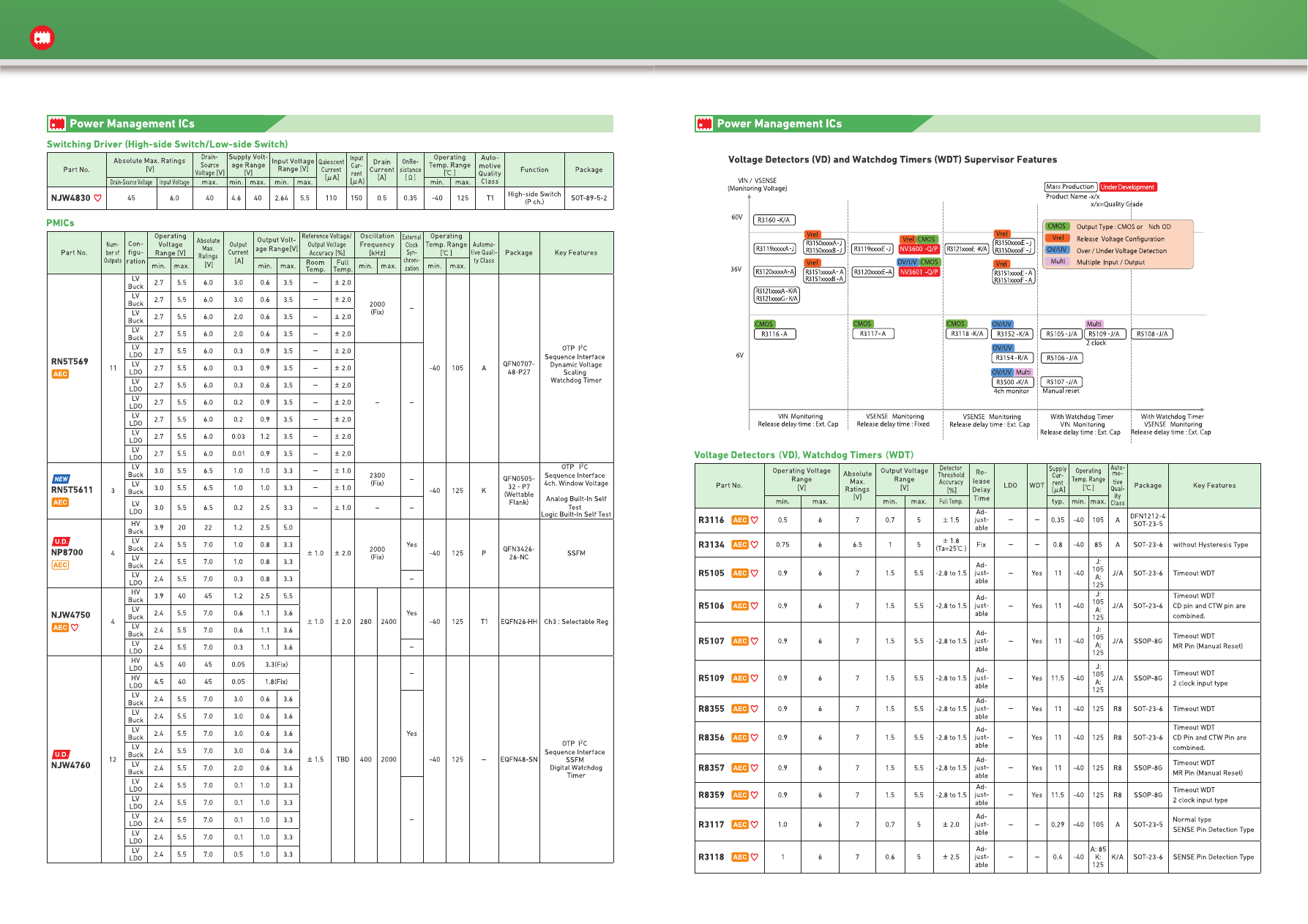Click the orange AEC badge under RN5T569
The height and width of the screenshot is (924, 1308).
(60, 375)
